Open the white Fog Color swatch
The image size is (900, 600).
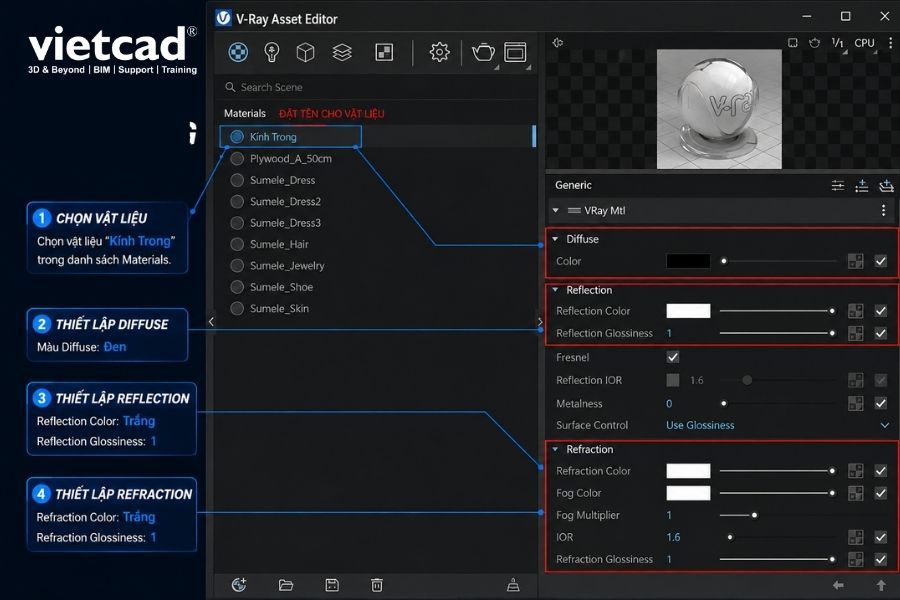point(688,493)
